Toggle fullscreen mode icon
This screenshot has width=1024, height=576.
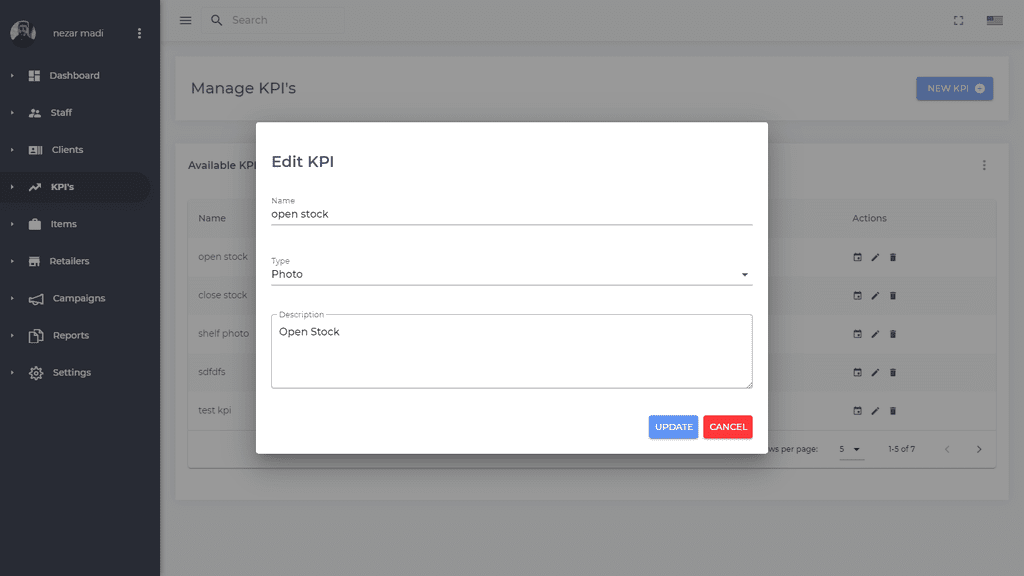coord(958,20)
